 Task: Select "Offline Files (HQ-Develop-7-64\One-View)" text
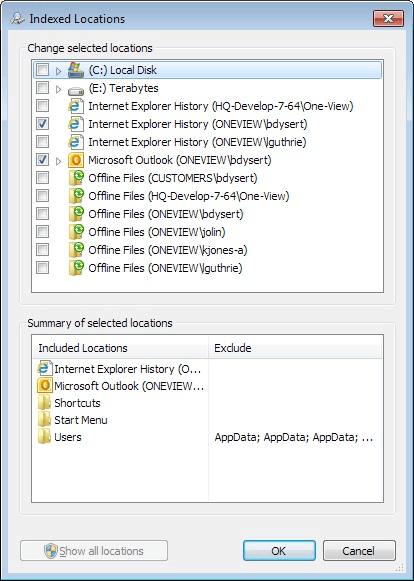click(189, 196)
